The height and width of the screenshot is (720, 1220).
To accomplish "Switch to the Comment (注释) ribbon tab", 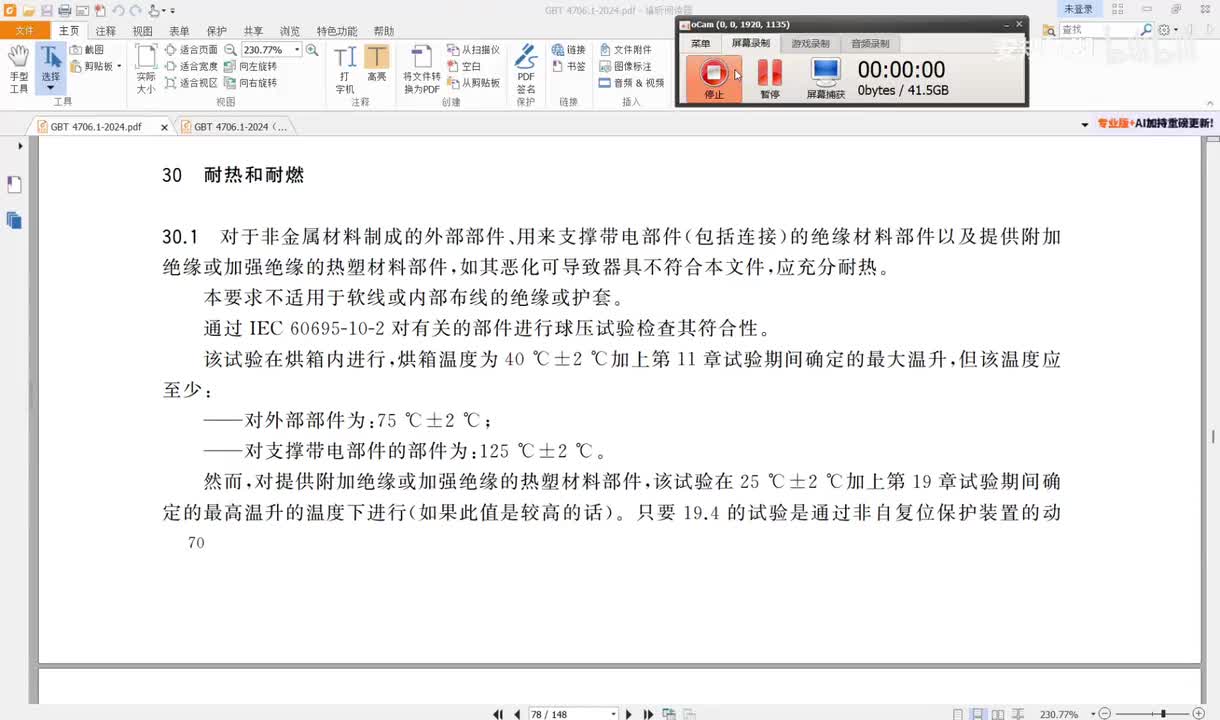I will [106, 31].
